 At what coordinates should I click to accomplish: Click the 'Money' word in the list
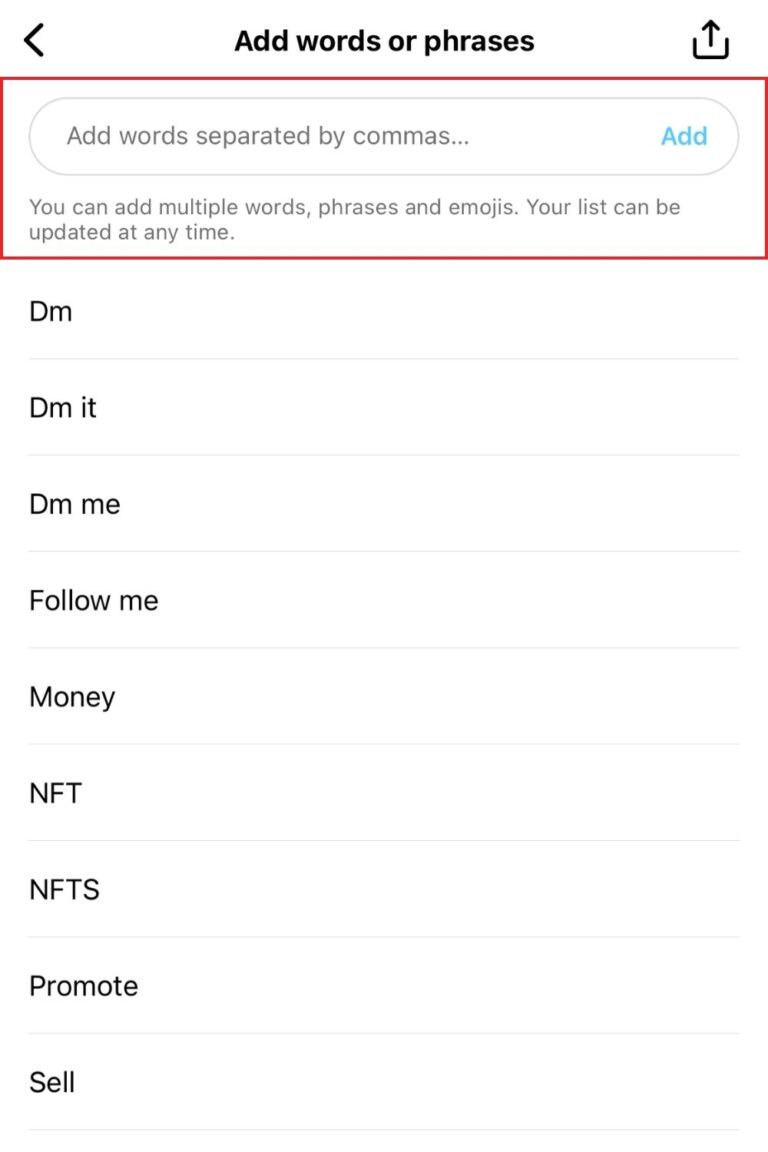tap(72, 697)
